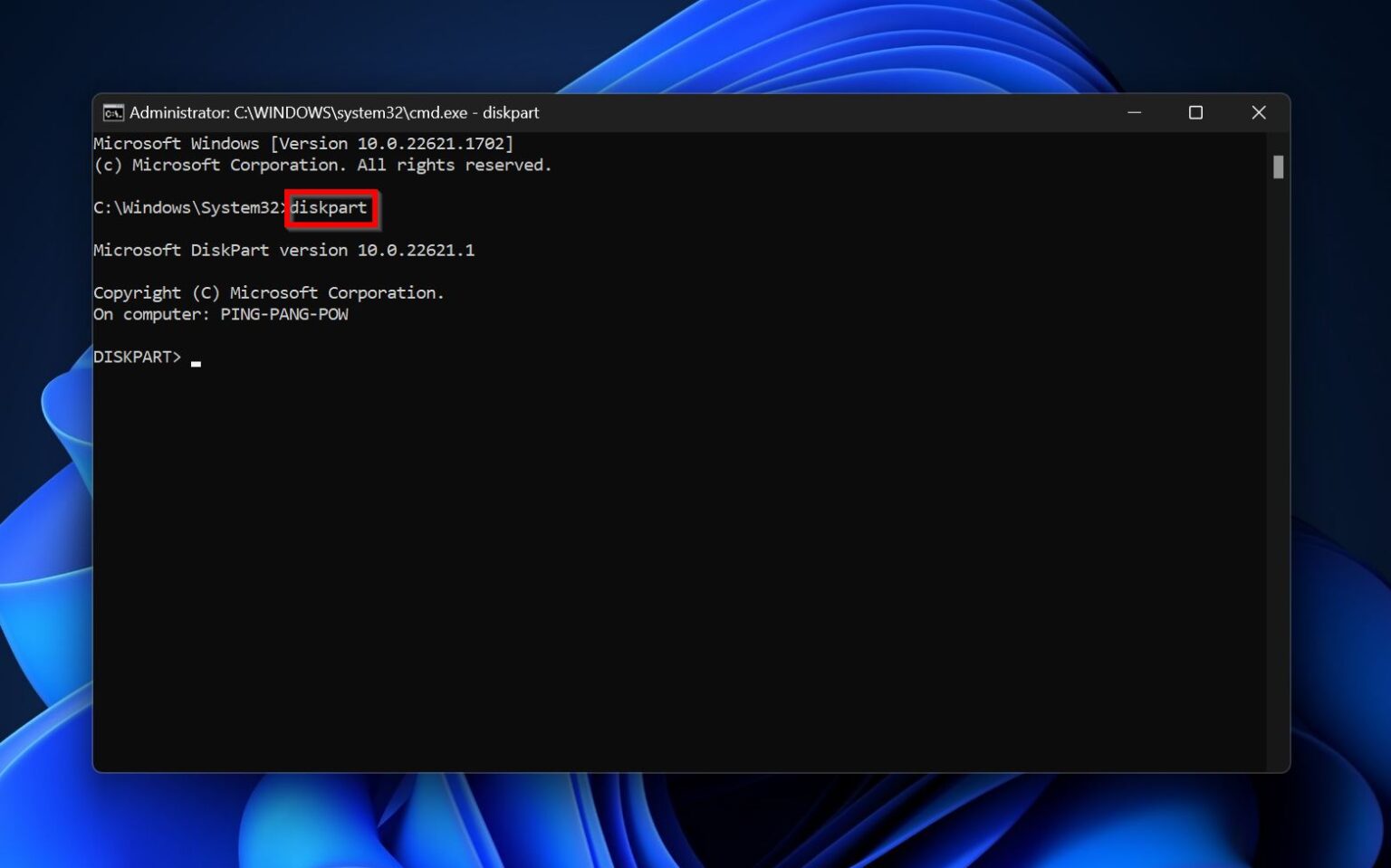Open the cmd icon system menu

pyautogui.click(x=113, y=113)
